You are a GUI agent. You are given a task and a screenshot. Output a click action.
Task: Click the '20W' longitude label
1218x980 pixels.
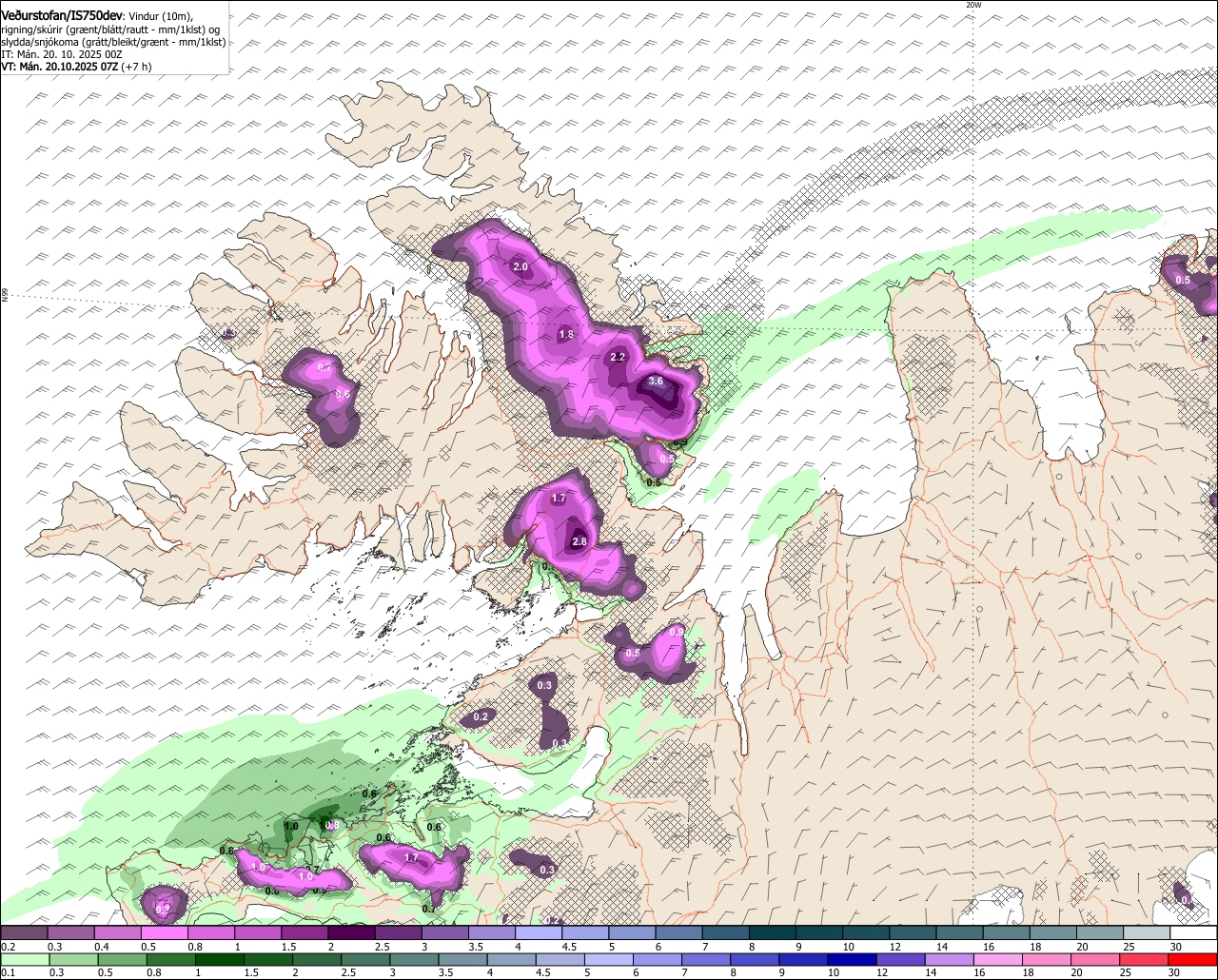click(x=972, y=5)
